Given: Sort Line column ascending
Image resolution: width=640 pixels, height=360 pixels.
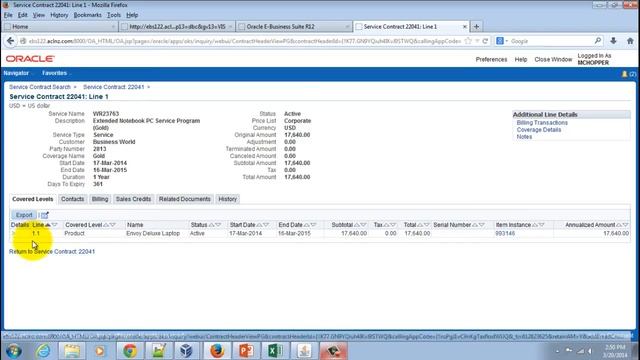Looking at the screenshot, I should [48, 225].
